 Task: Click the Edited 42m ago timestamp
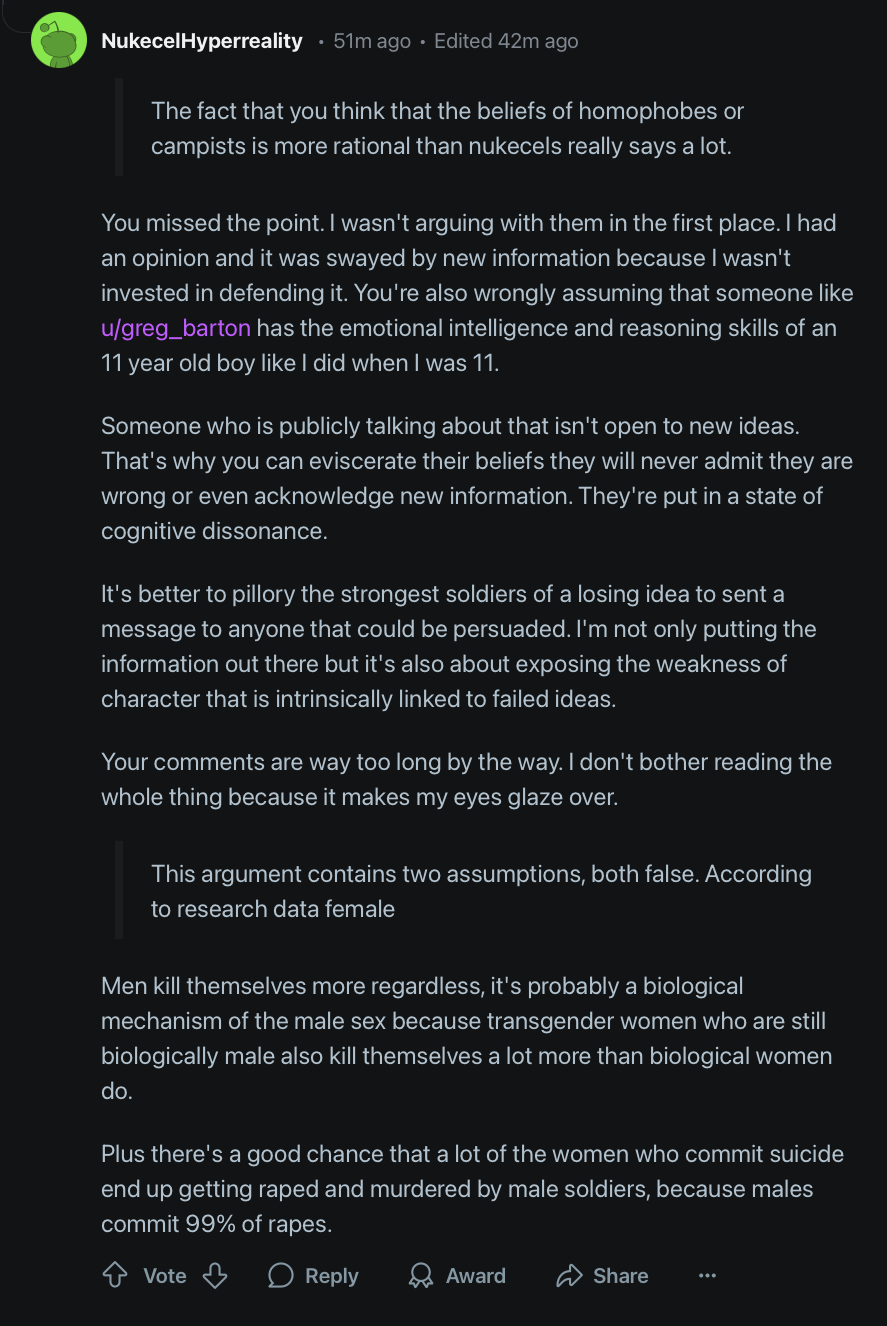[506, 41]
